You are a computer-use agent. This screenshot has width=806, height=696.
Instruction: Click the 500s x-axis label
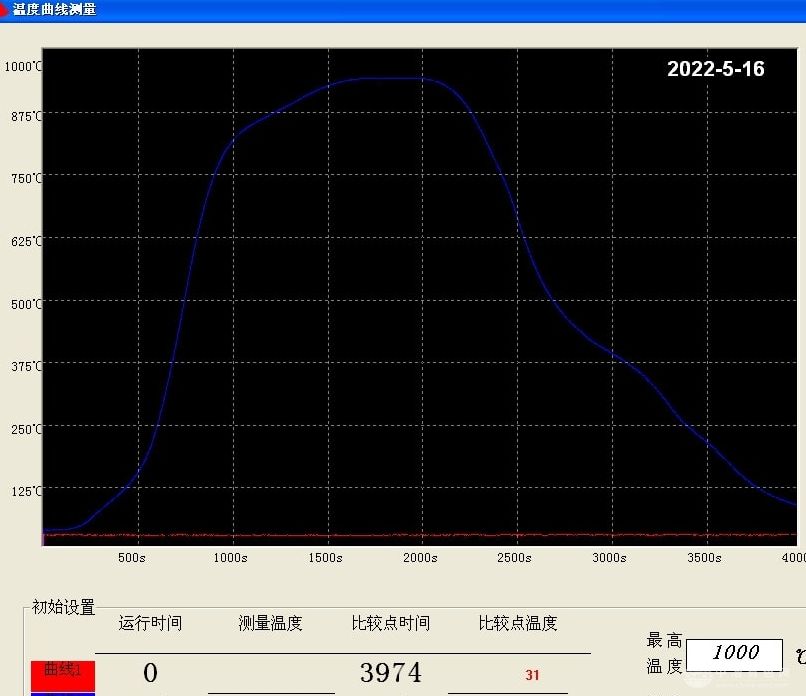(x=132, y=558)
